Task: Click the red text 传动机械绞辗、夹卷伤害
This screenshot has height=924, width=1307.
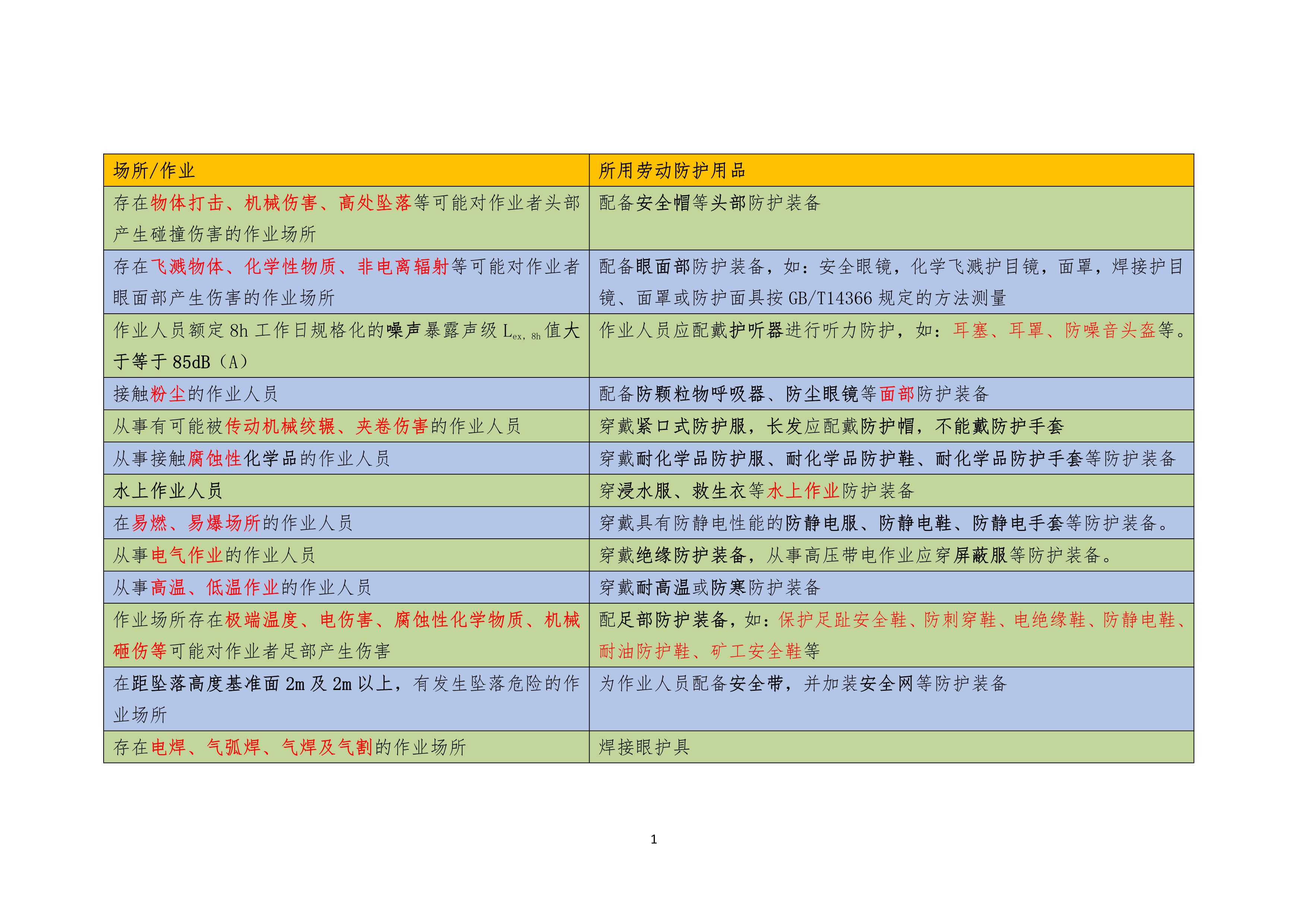Action: click(x=327, y=426)
